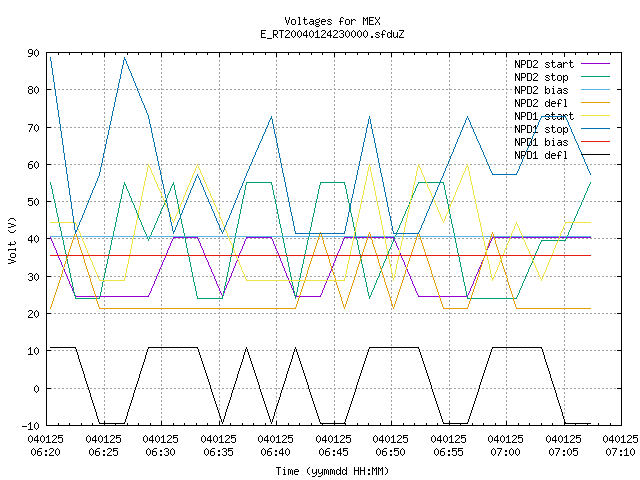
Task: Click the 'Voltages for MEX' chart title
Action: point(332,21)
